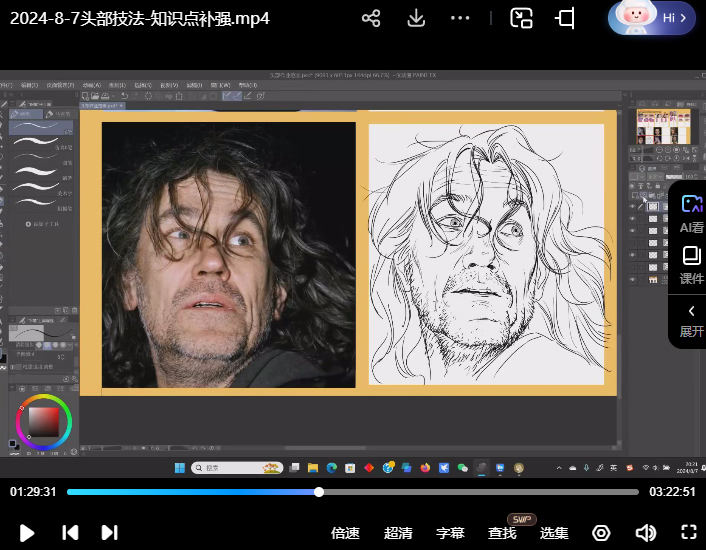This screenshot has width=706, height=550.
Task: Open the AI看 side panel
Action: (x=691, y=213)
